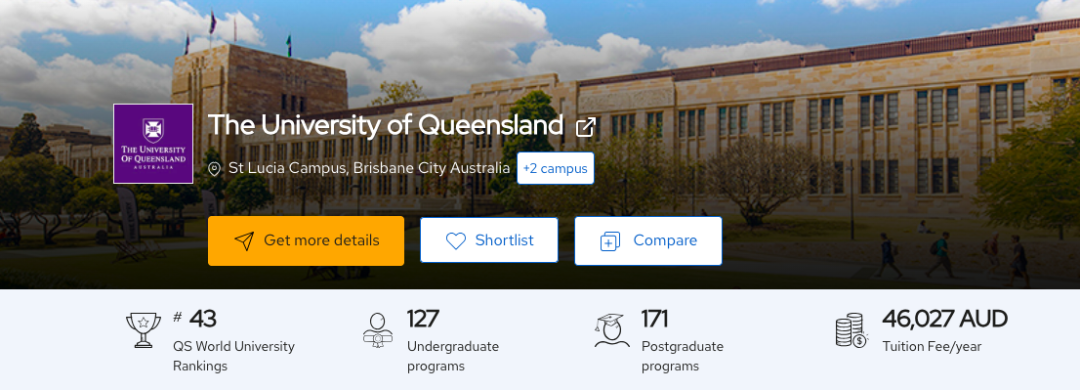The image size is (1080, 390).
Task: Click the University of Queensland logo
Action: pos(153,143)
